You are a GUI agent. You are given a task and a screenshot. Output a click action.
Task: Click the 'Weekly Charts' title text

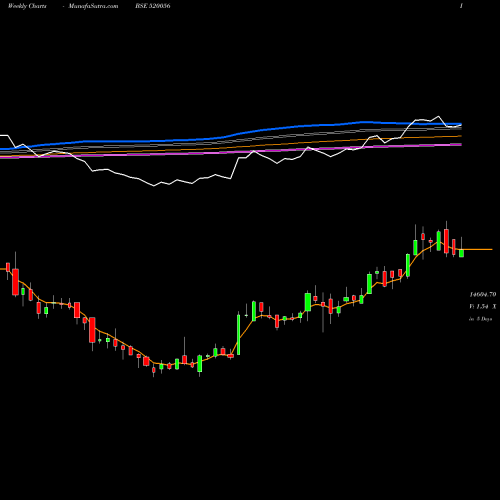[27, 6]
